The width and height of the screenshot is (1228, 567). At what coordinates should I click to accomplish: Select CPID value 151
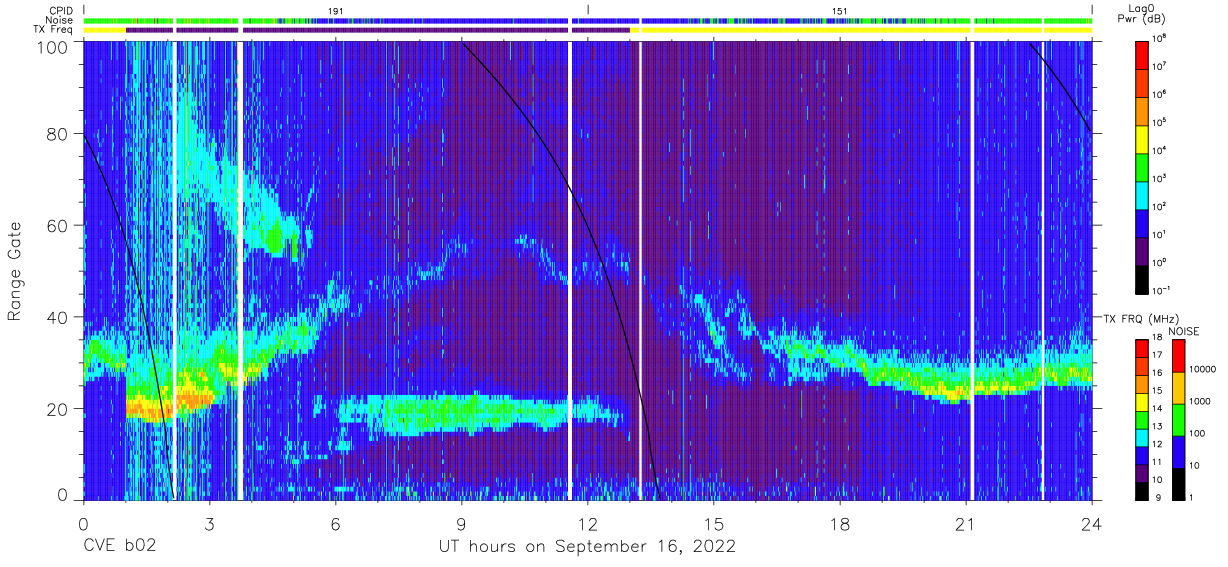[839, 10]
